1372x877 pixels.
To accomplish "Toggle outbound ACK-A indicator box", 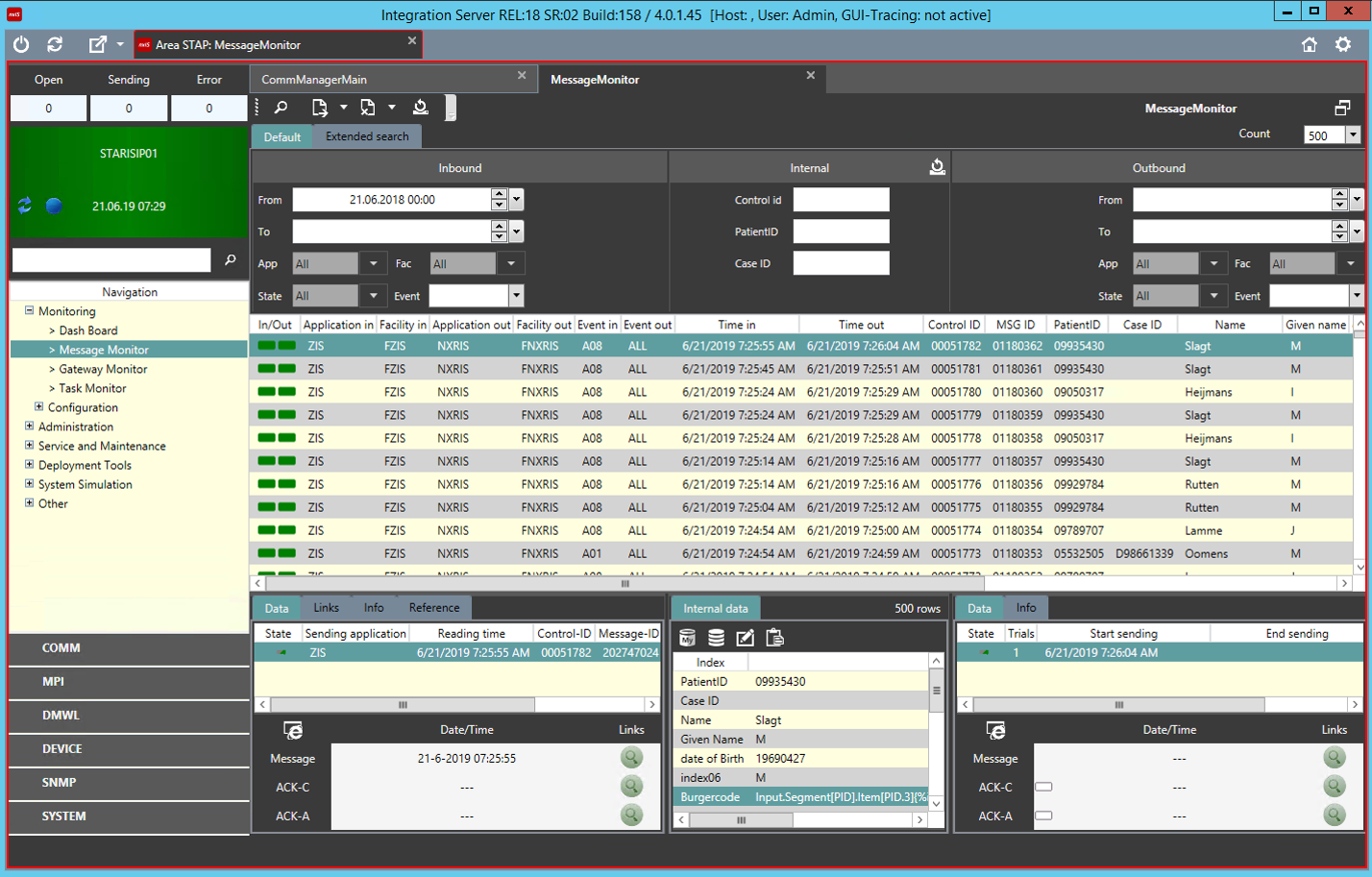I will pyautogui.click(x=1043, y=816).
